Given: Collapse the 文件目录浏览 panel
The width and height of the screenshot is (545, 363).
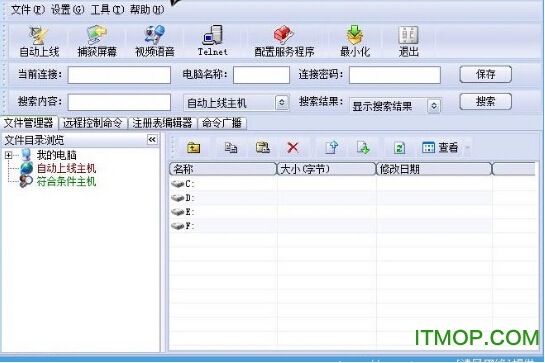Looking at the screenshot, I should 152,140.
